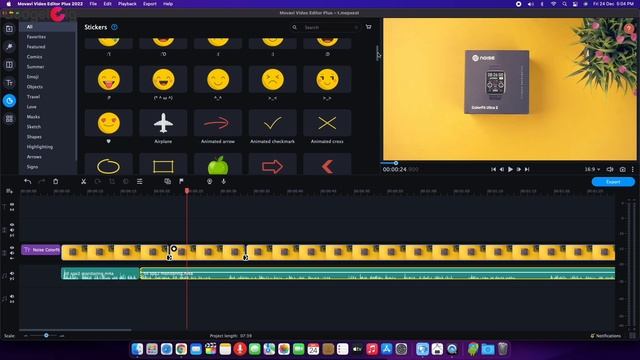Skip to the end of the project
The image size is (640, 360).
point(527,169)
